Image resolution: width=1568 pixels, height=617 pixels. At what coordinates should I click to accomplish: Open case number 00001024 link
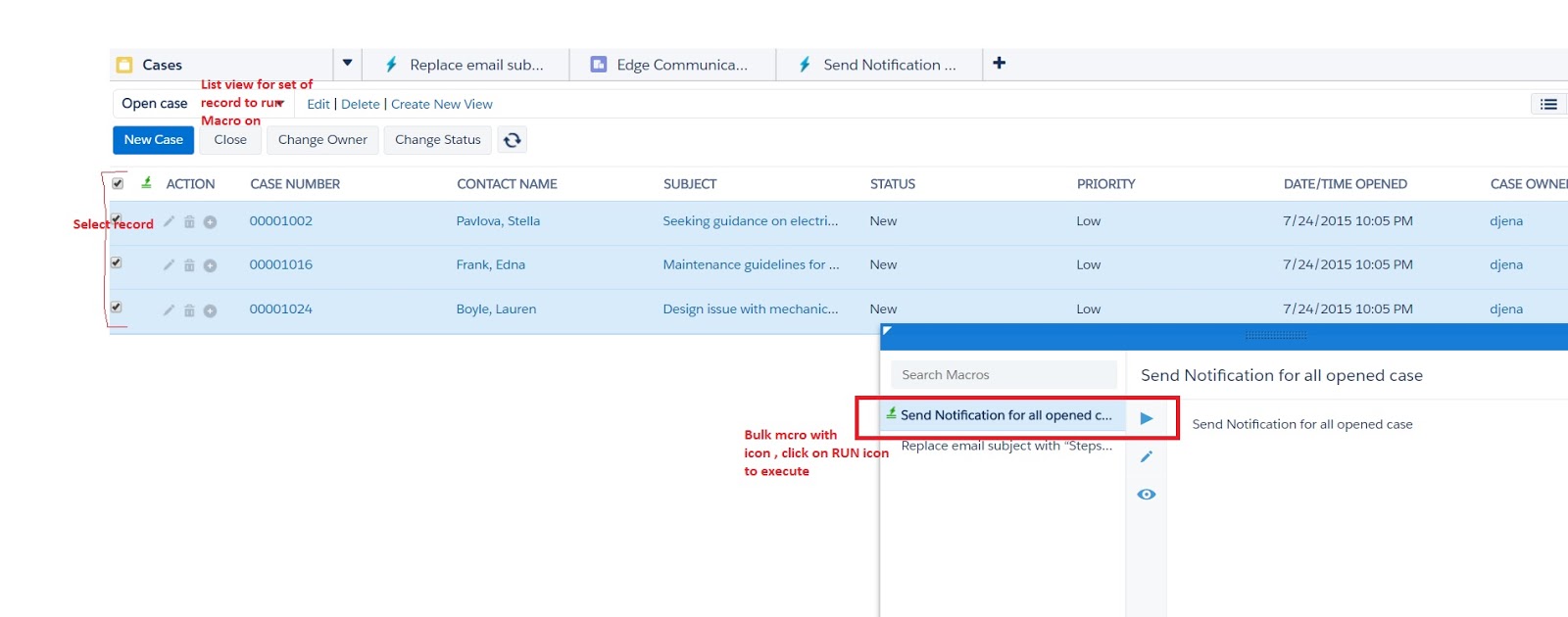pyautogui.click(x=280, y=309)
